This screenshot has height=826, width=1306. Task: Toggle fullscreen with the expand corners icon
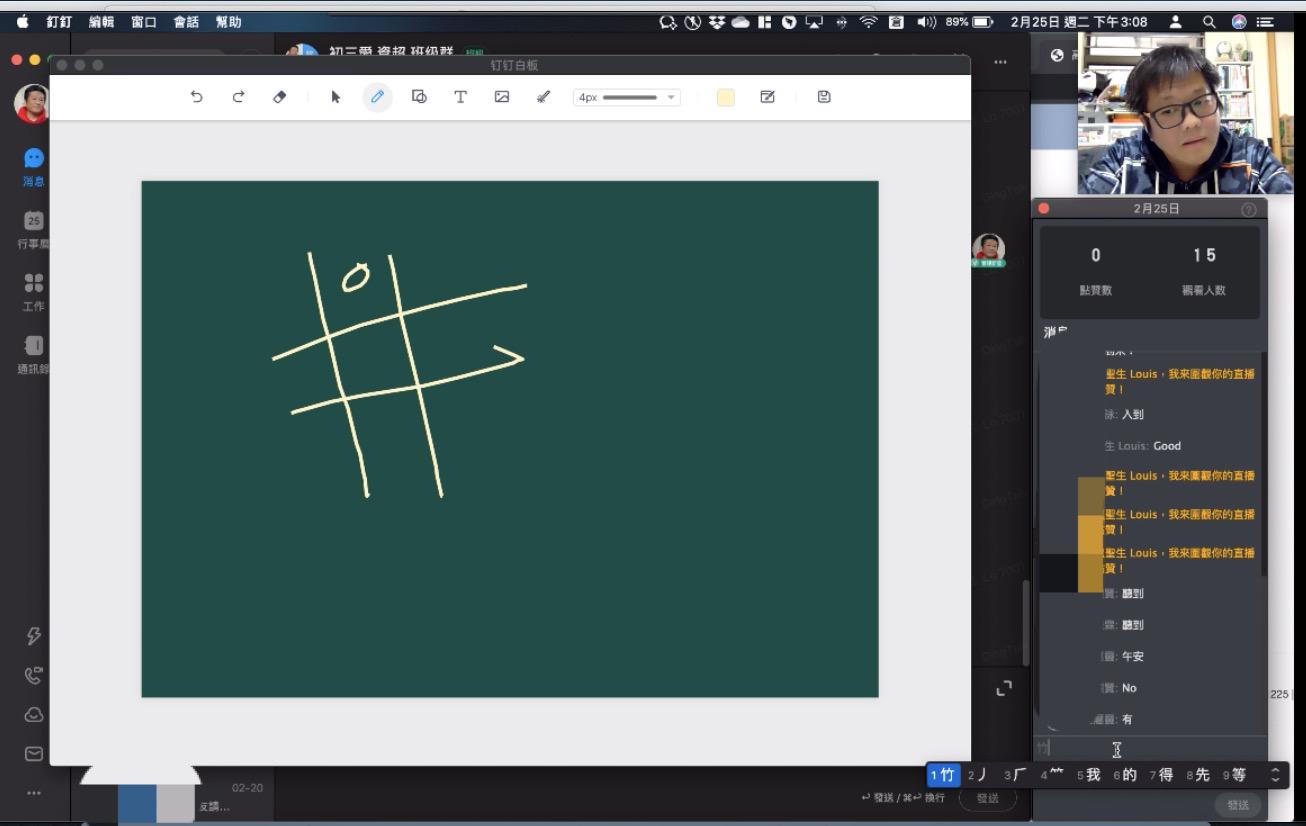[1004, 688]
